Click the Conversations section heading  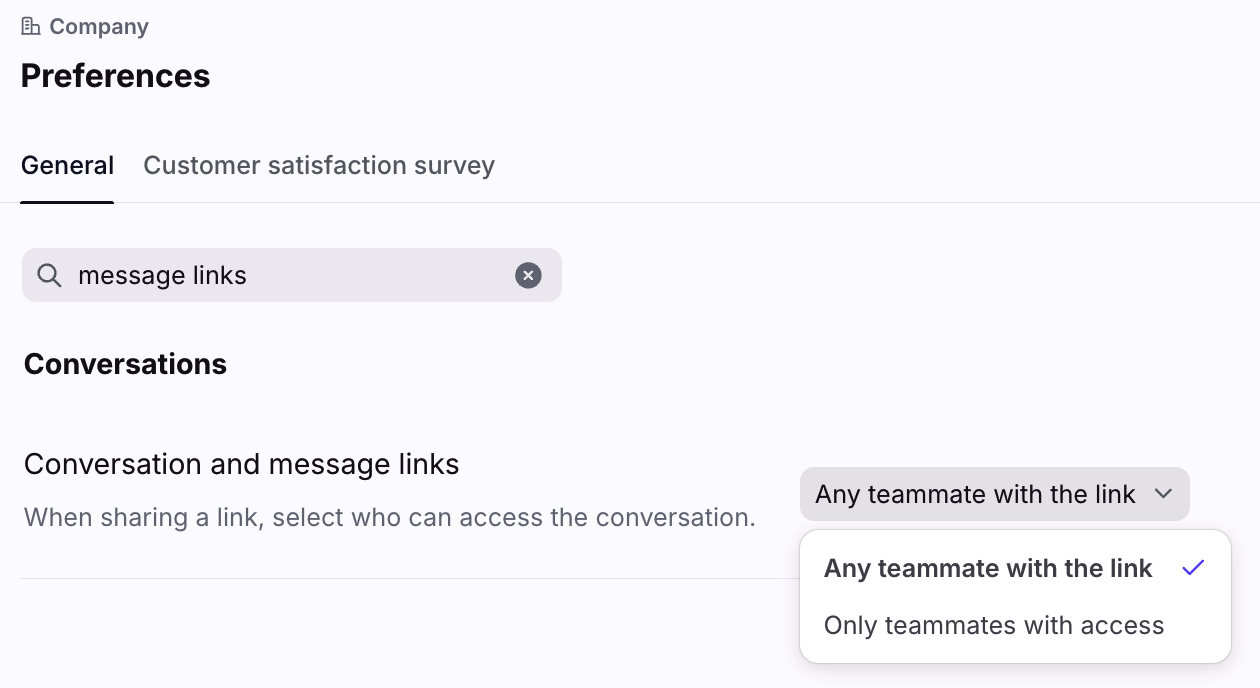click(125, 364)
